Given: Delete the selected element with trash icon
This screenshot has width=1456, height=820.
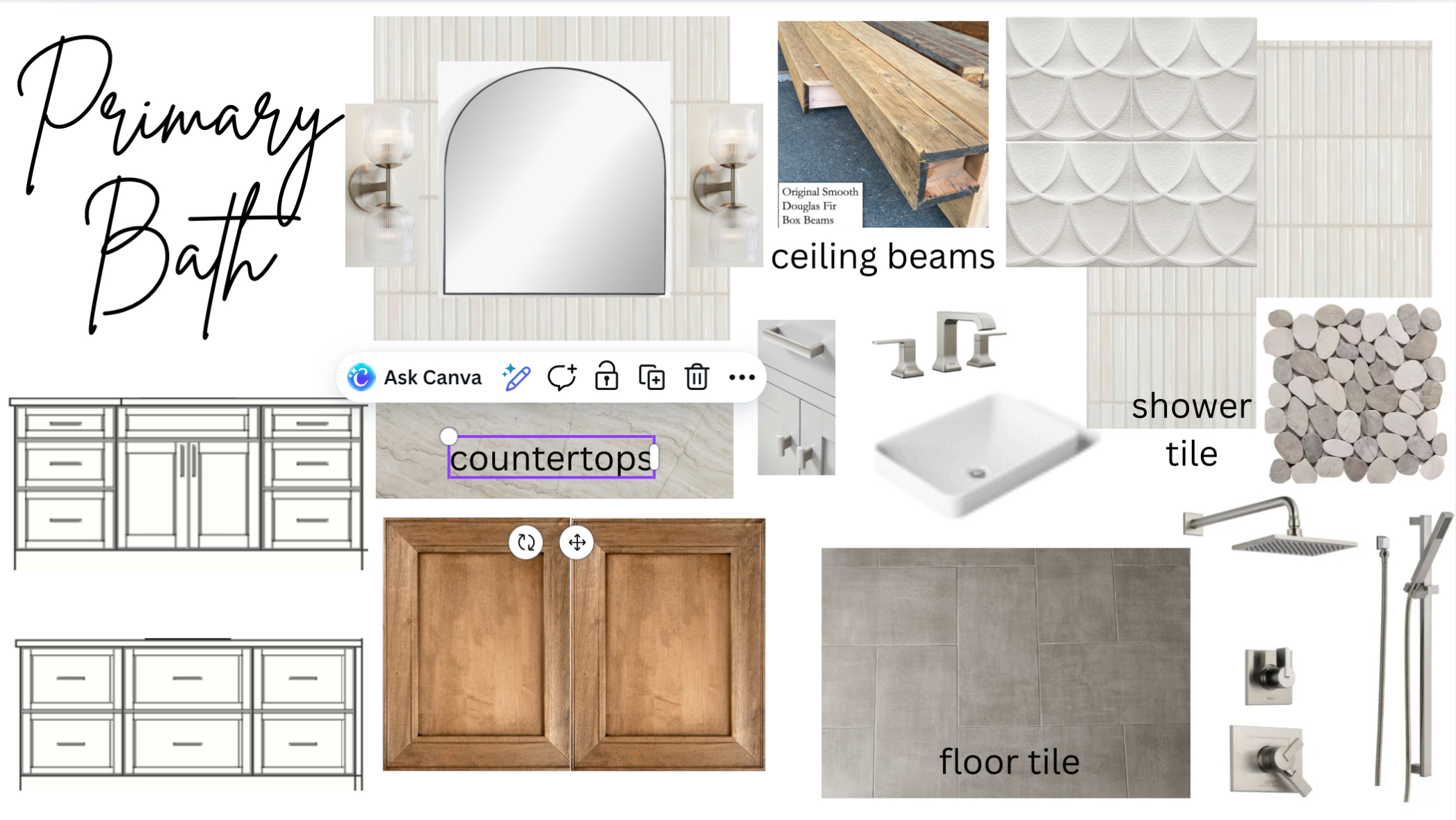Looking at the screenshot, I should tap(696, 377).
